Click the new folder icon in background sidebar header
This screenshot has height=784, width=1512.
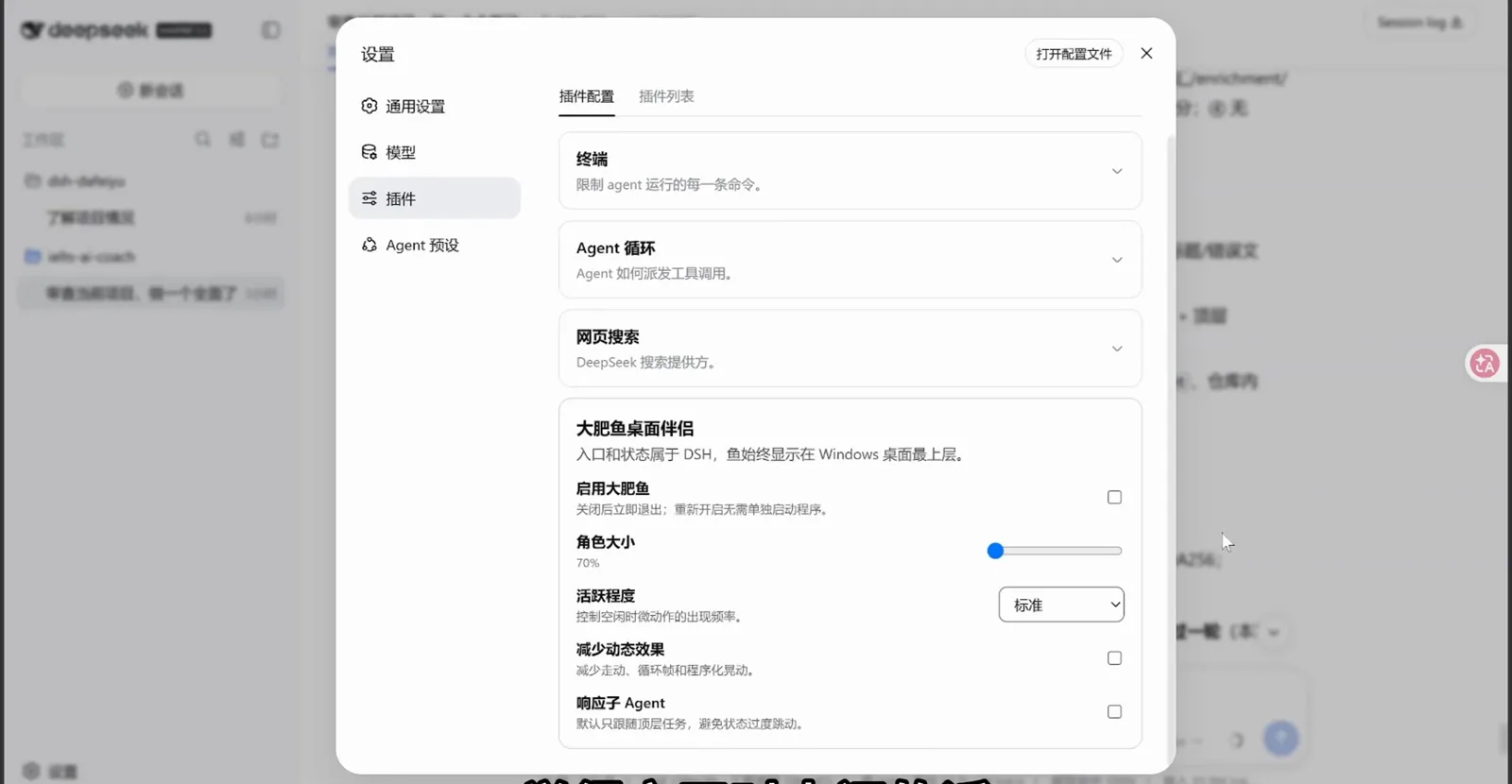[270, 140]
